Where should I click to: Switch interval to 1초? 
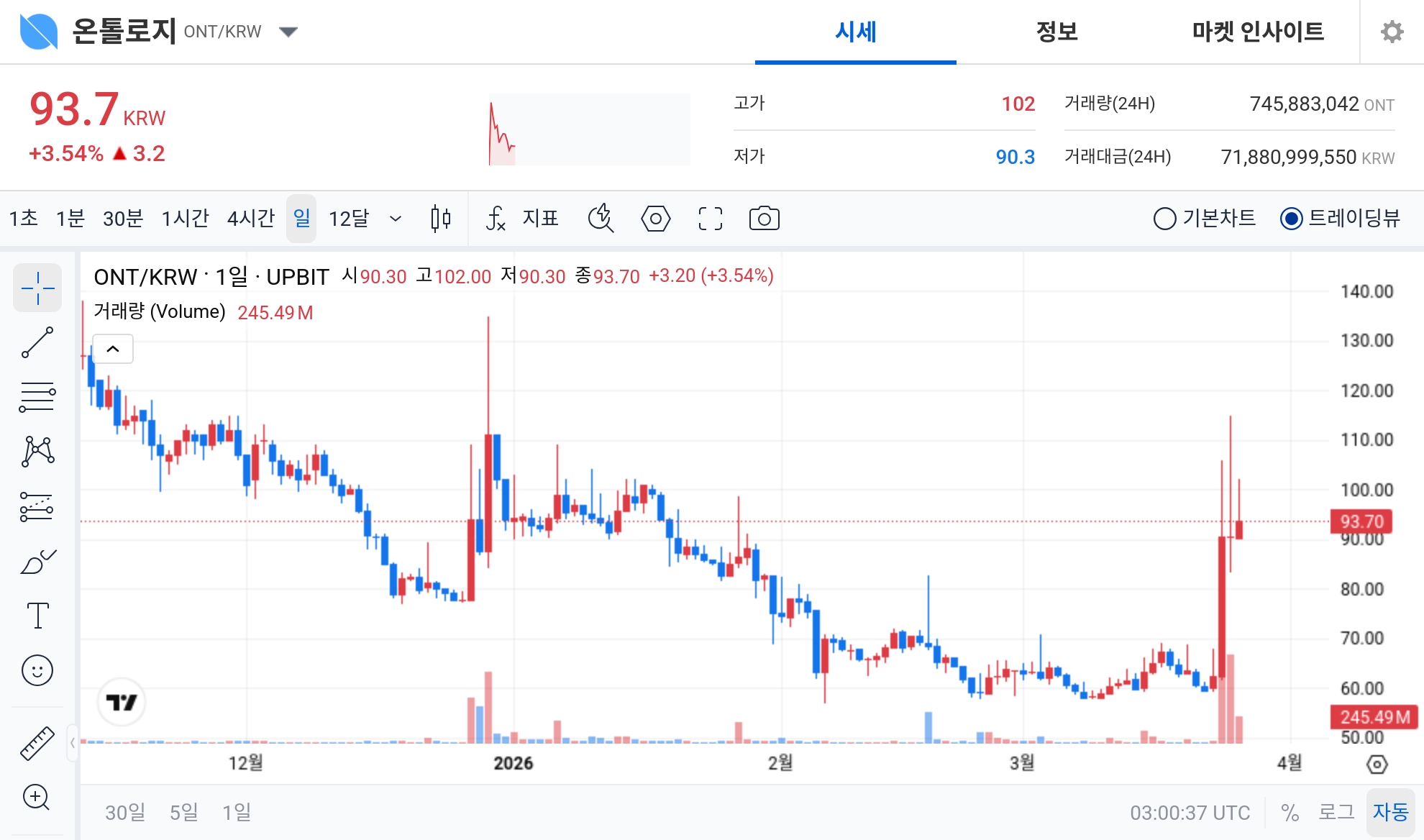(23, 219)
